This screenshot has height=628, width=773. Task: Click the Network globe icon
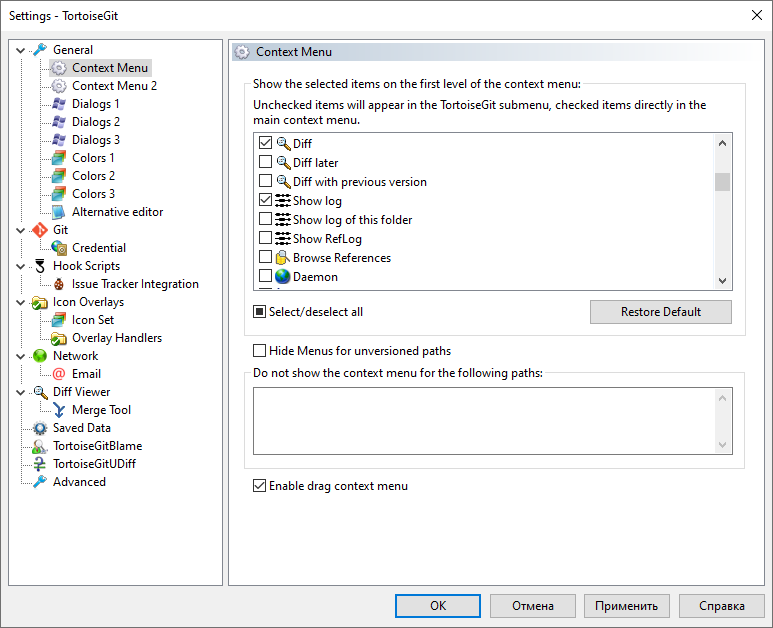[x=40, y=356]
